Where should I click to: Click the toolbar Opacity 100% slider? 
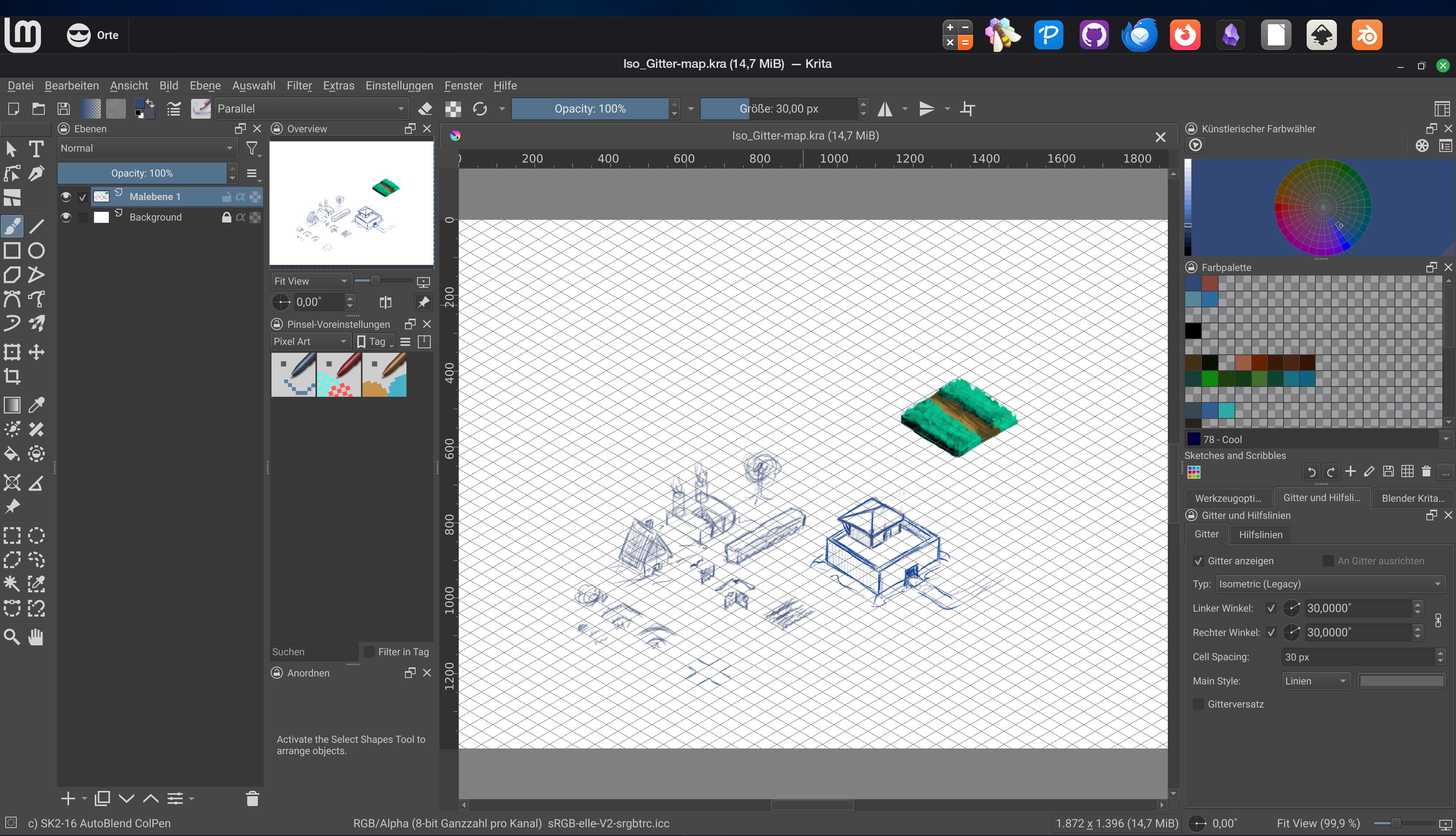pyautogui.click(x=590, y=108)
